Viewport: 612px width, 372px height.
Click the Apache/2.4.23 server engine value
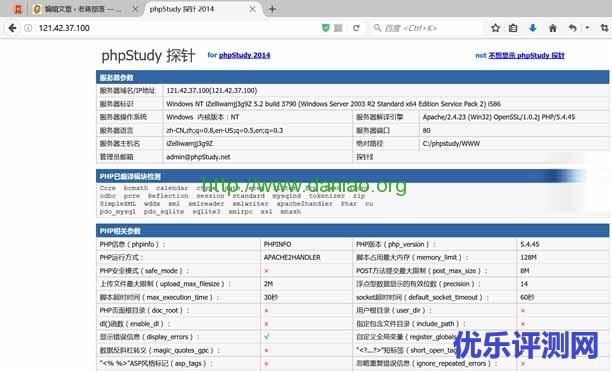499,117
